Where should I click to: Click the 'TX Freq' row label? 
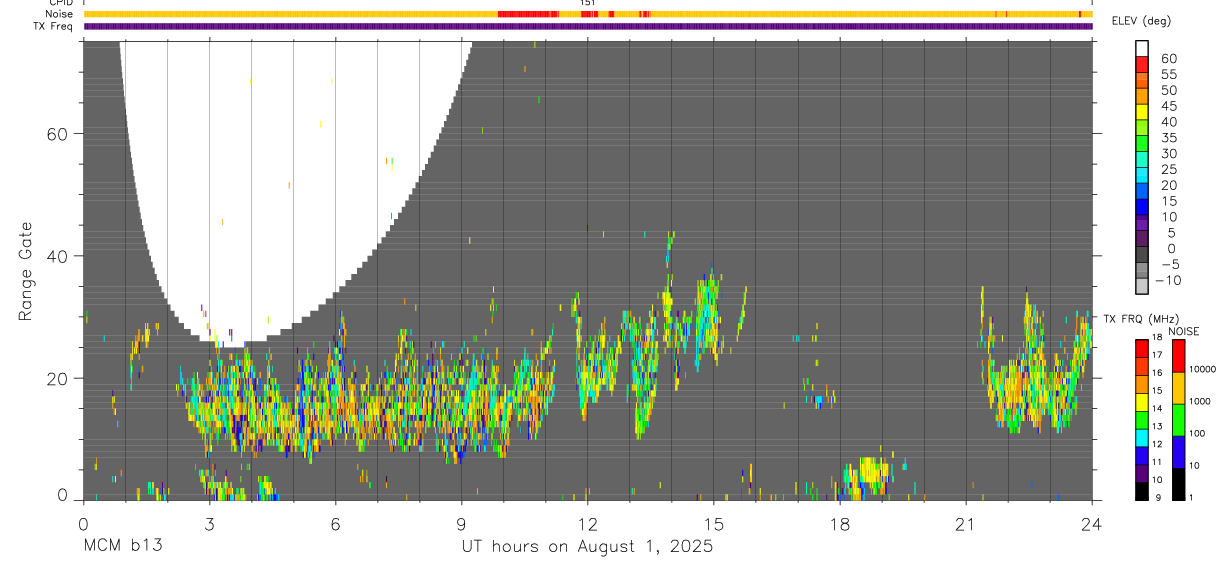tap(54, 26)
